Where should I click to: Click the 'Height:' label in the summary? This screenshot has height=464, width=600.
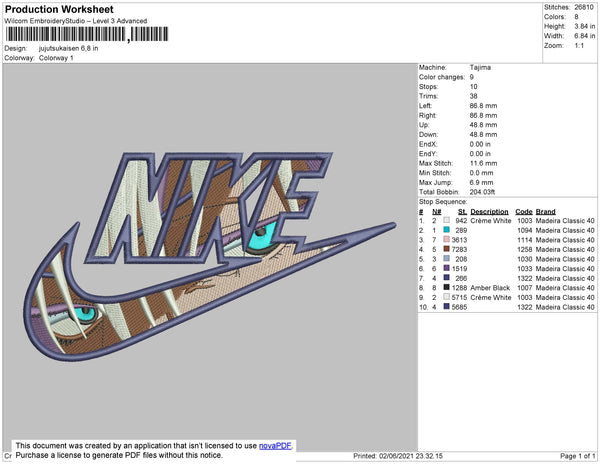[x=554, y=26]
